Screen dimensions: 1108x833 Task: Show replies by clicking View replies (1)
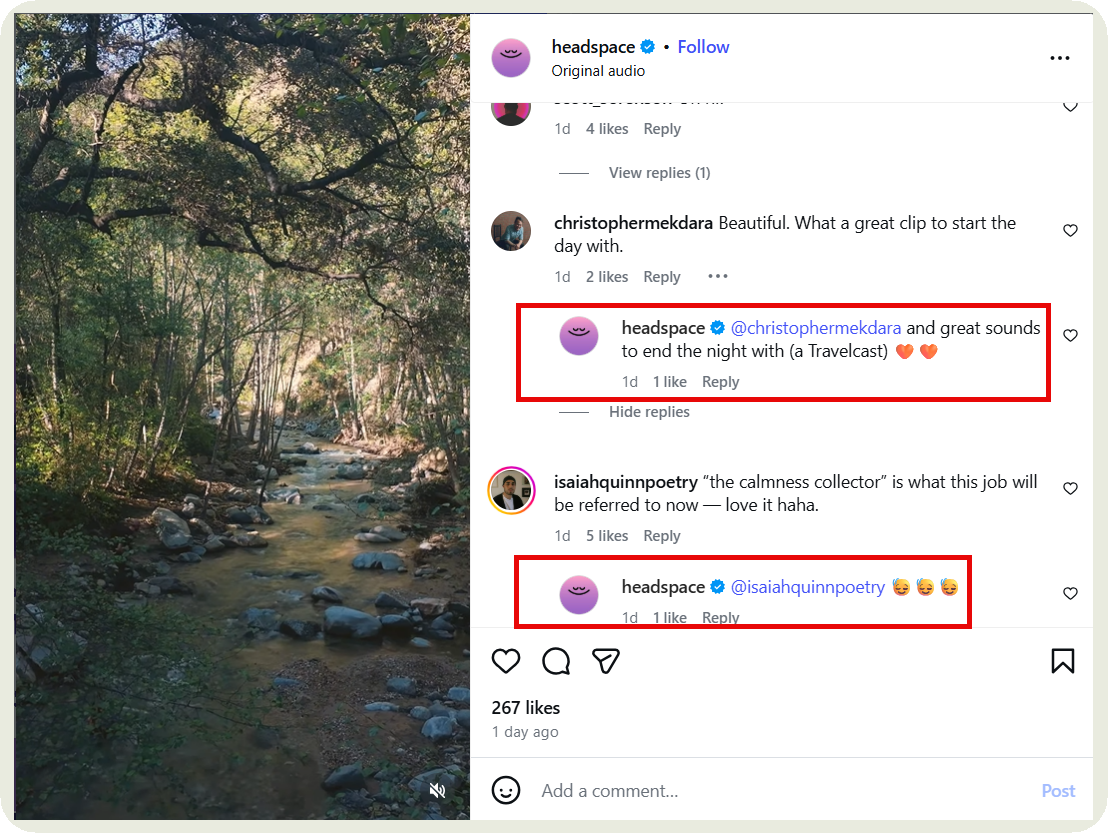point(659,172)
